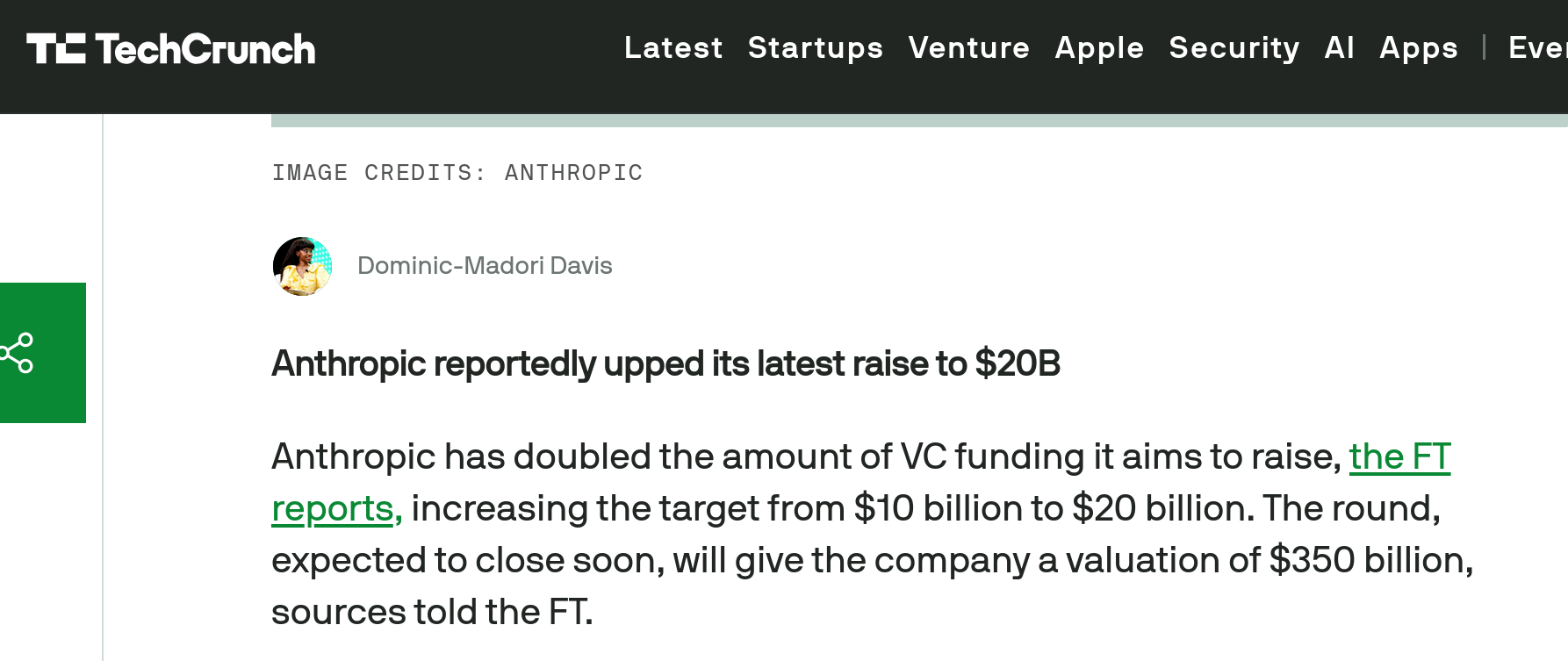This screenshot has height=661, width=1568.
Task: Go to the Apps section
Action: [x=1418, y=47]
